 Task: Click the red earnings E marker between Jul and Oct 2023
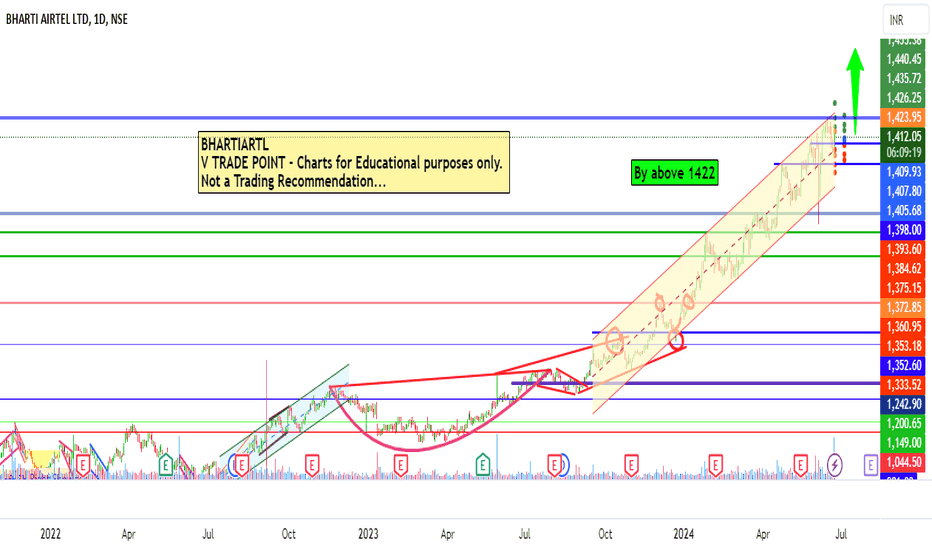tap(555, 464)
